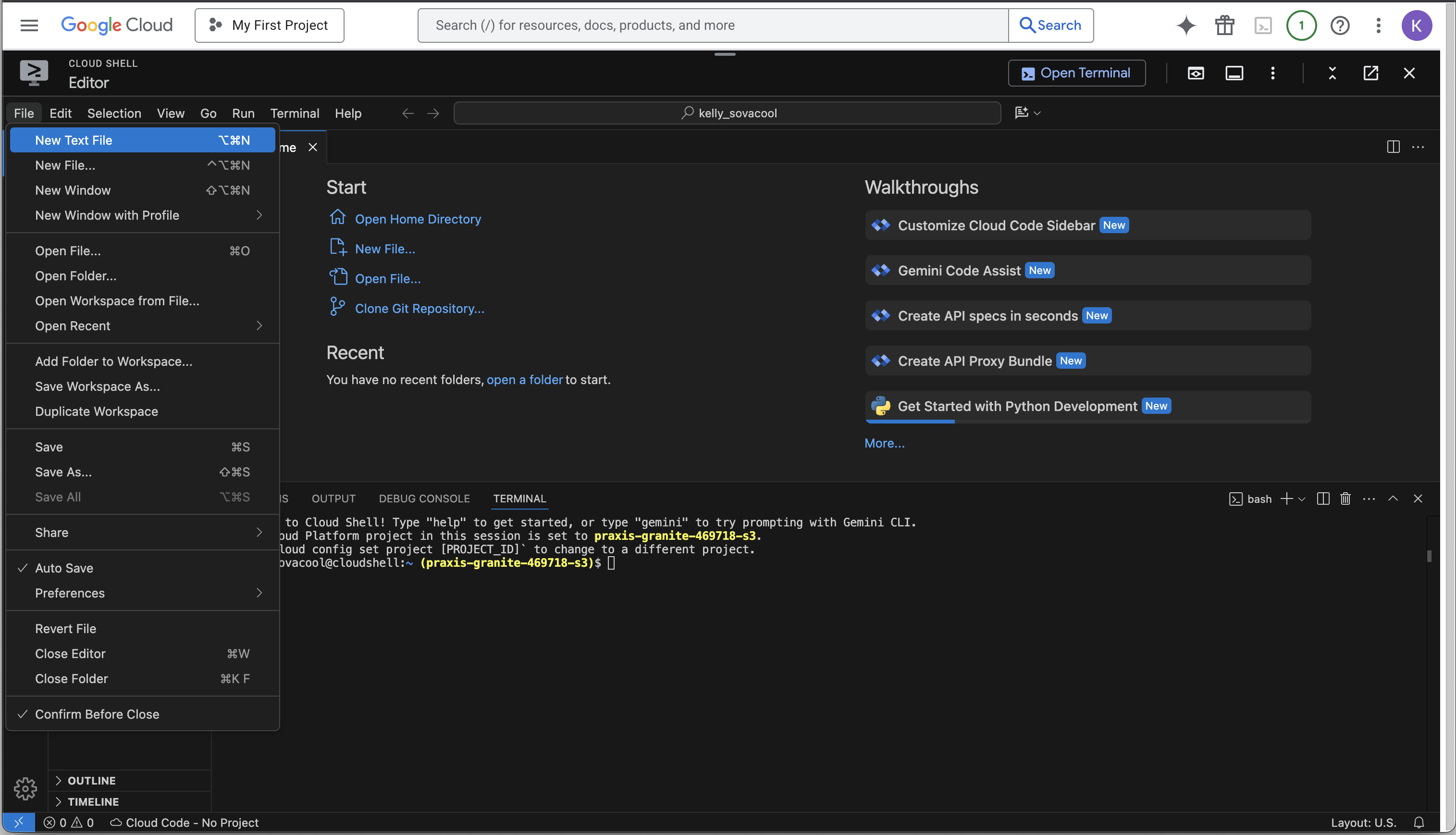Click Clone Git Repository link
This screenshot has height=835, width=1456.
point(419,309)
